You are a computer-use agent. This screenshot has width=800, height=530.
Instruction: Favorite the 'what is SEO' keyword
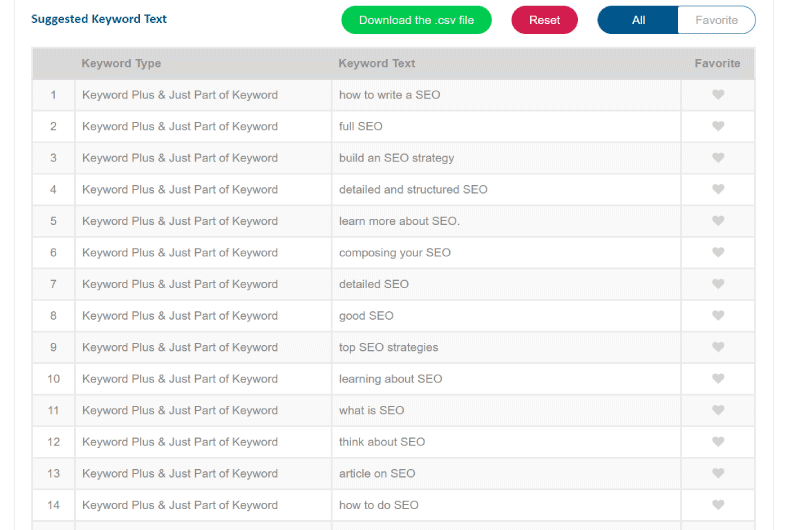point(718,411)
